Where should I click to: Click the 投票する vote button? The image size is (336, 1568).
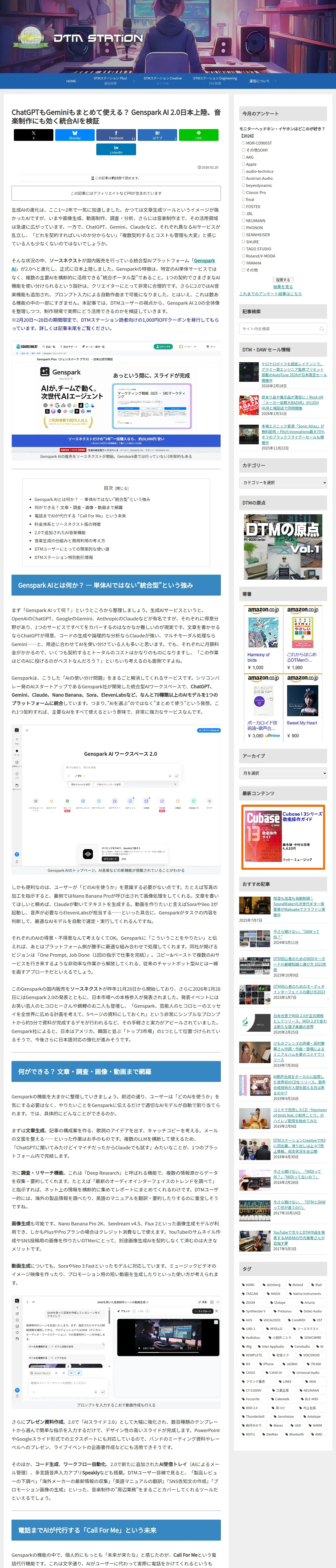coord(283,280)
